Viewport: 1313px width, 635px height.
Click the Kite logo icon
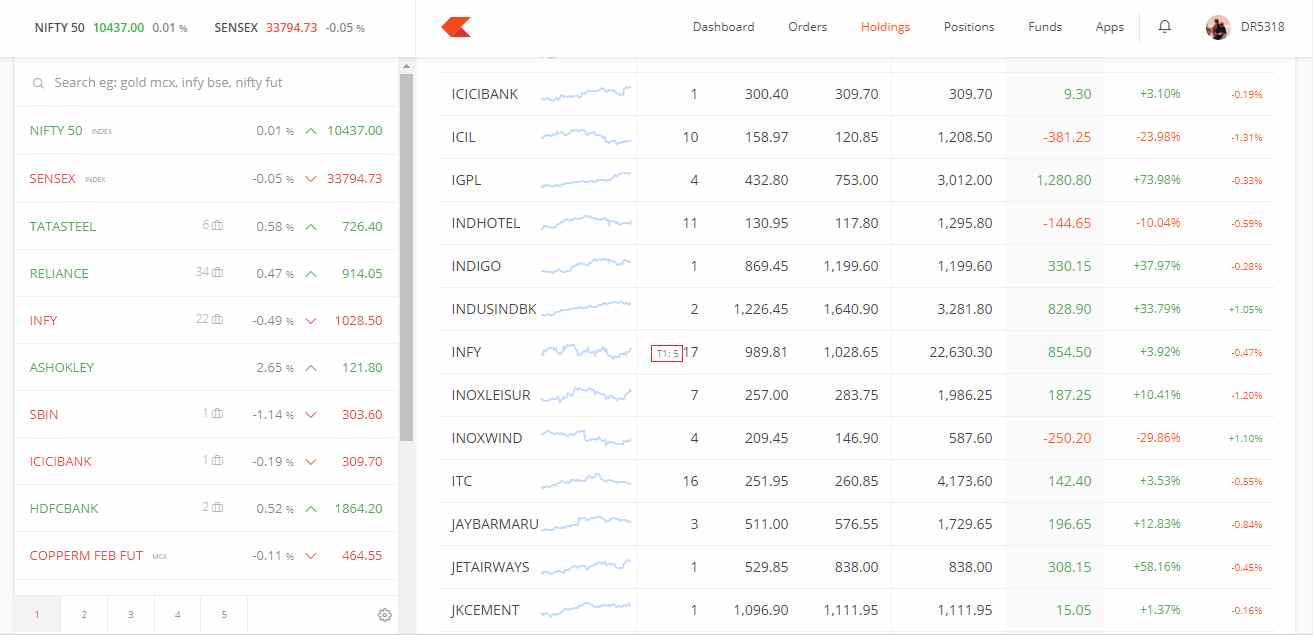tap(456, 27)
